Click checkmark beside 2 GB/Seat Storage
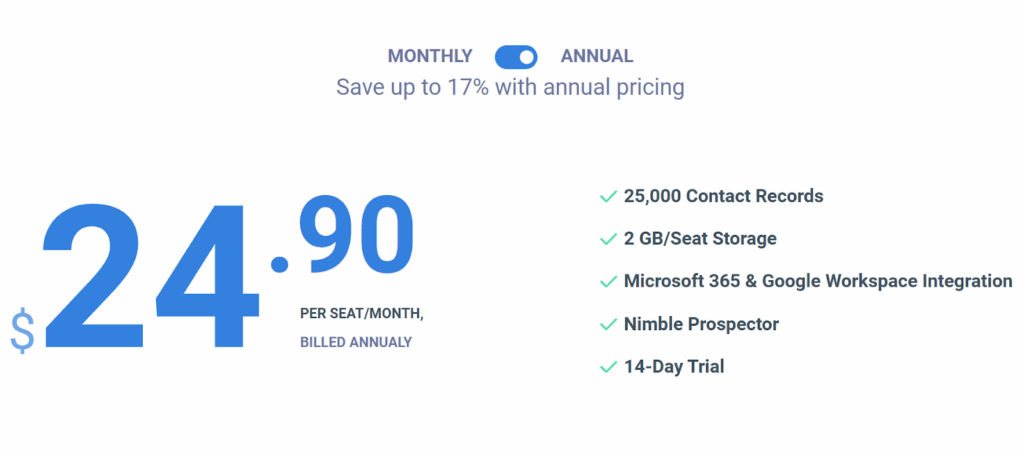The image size is (1024, 455). coord(607,239)
